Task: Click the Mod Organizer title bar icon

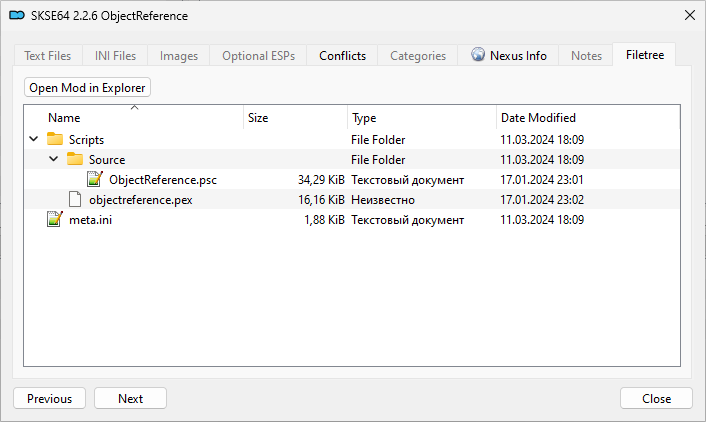Action: 17,16
